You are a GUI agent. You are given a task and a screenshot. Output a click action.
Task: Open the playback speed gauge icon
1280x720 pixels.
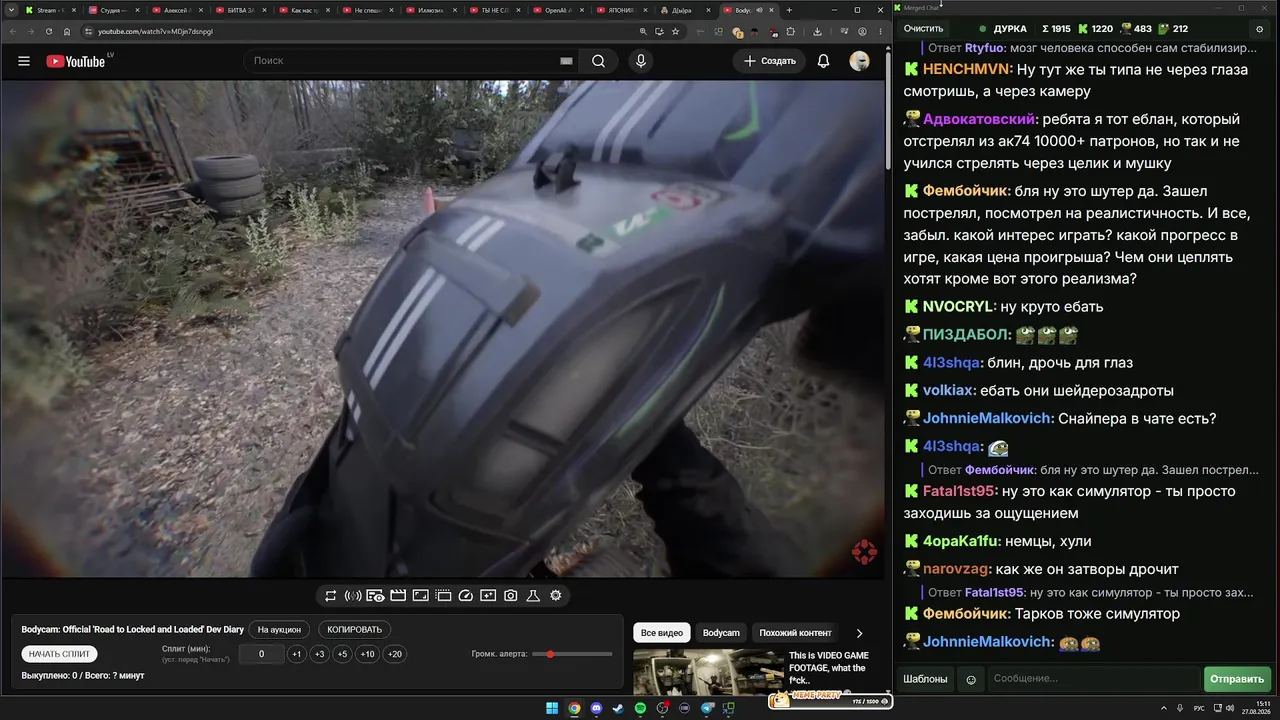465,596
